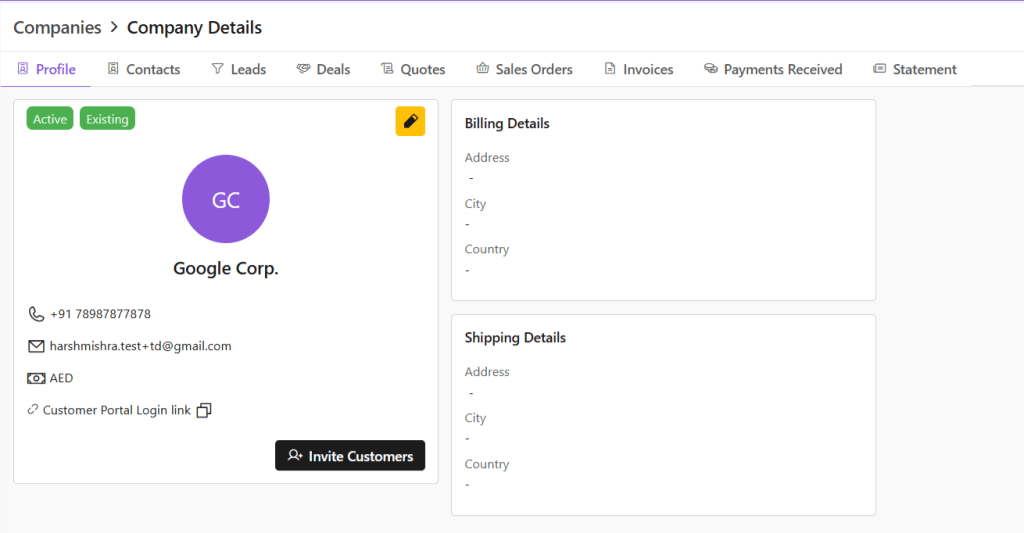1024x533 pixels.
Task: Select the Profile tab
Action: coord(46,69)
